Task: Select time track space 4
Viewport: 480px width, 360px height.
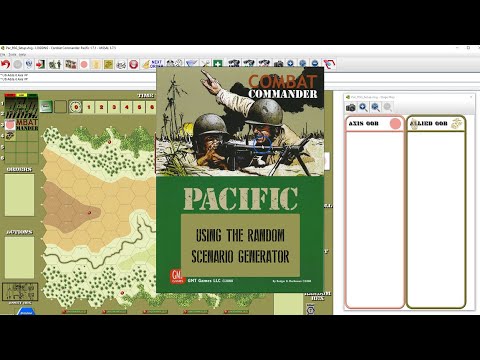Action: pyautogui.click(x=127, y=107)
